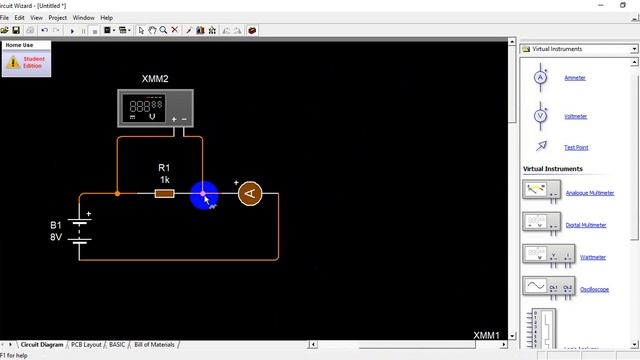Click the Digital Multimeter link
This screenshot has width=640, height=360.
click(x=586, y=225)
